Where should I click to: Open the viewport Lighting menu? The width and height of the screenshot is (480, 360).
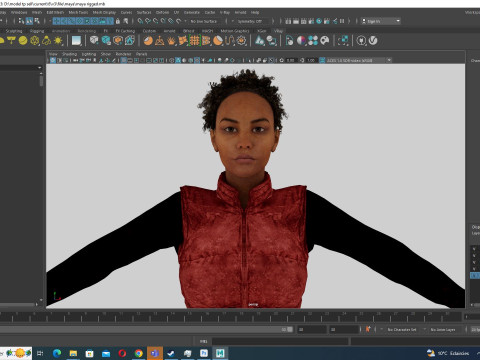pyautogui.click(x=89, y=54)
